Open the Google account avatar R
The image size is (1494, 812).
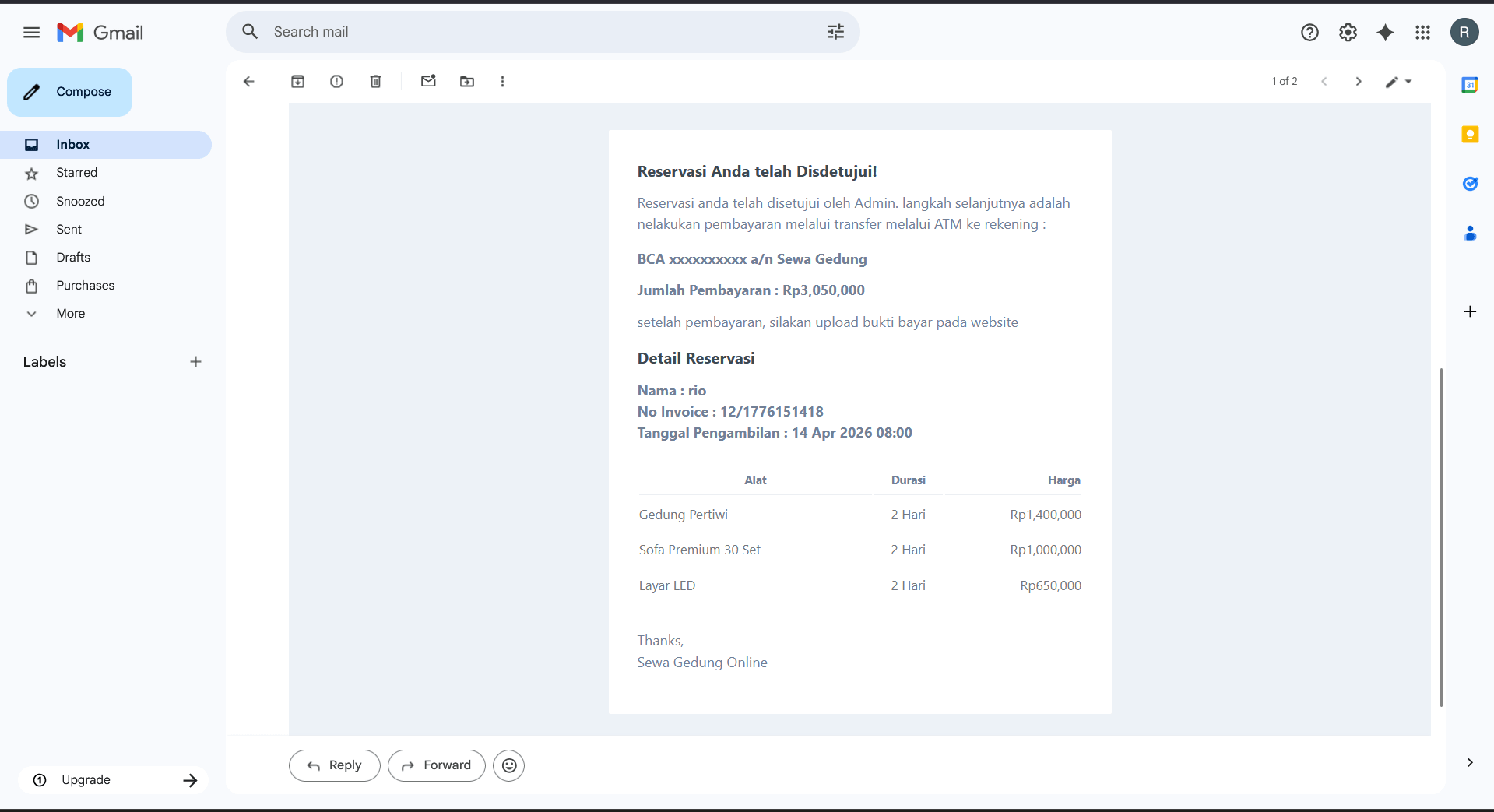click(1464, 32)
